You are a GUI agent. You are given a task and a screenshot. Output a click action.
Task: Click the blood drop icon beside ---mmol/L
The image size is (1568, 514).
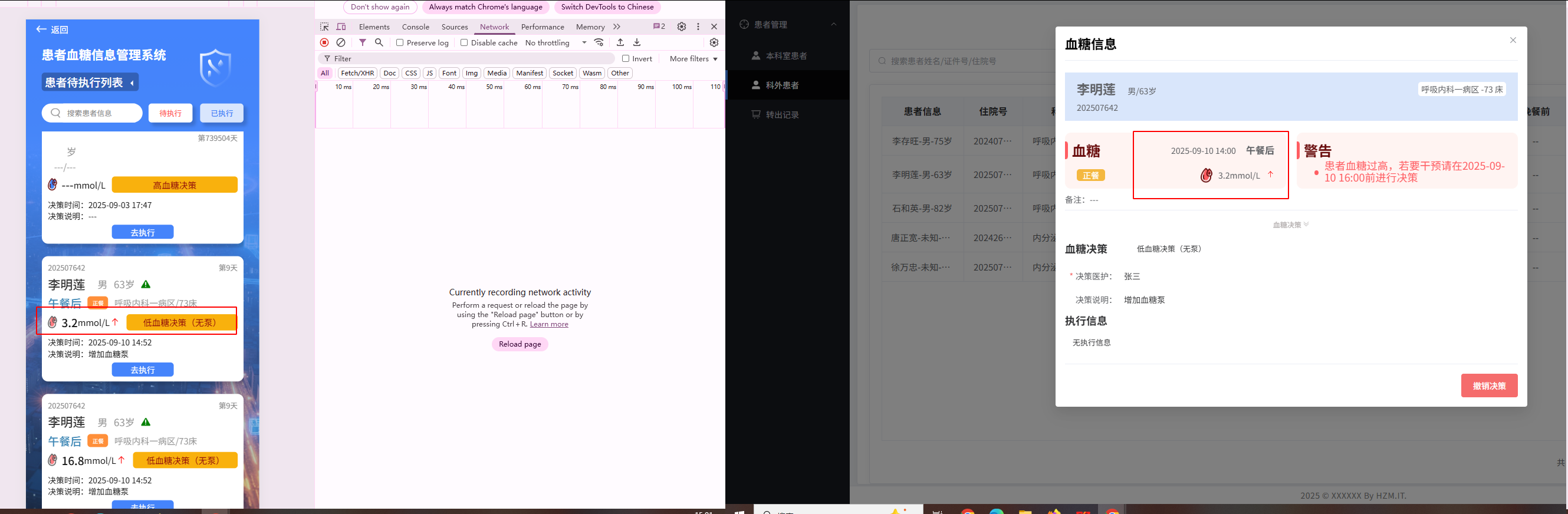[53, 184]
